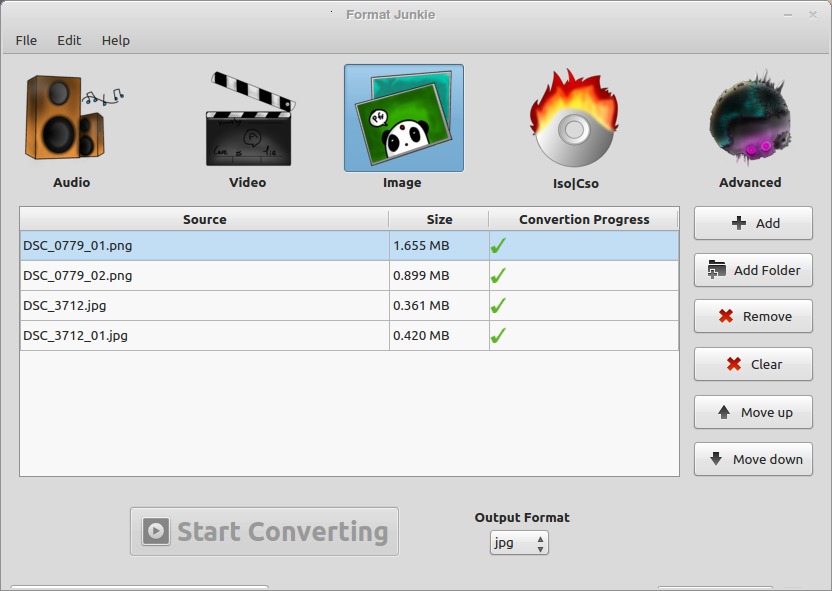Image resolution: width=832 pixels, height=591 pixels.
Task: Click the green checkmark for DSC_0779_02.png
Action: click(x=498, y=275)
